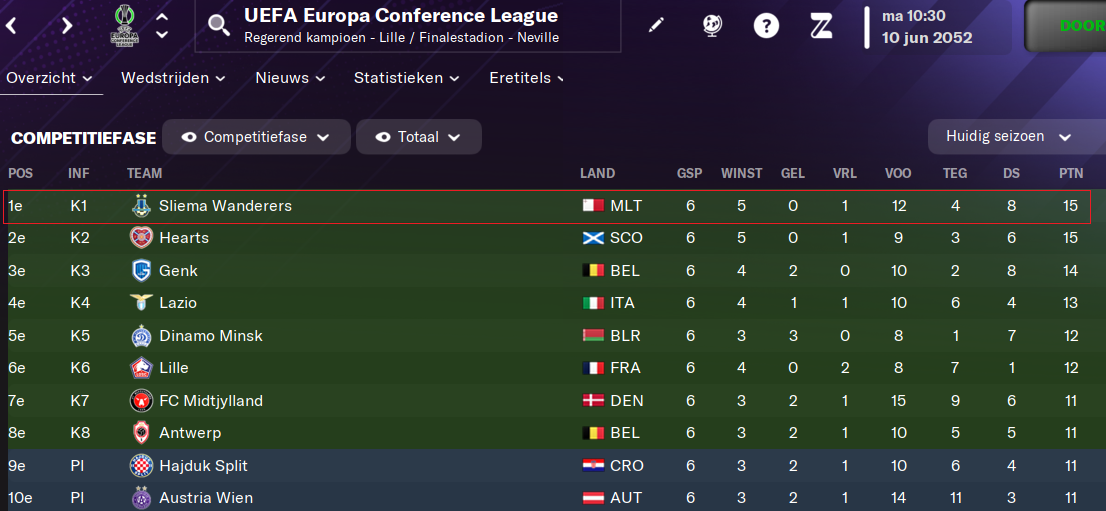Click the Sliema Wanderers club badge

(140, 206)
